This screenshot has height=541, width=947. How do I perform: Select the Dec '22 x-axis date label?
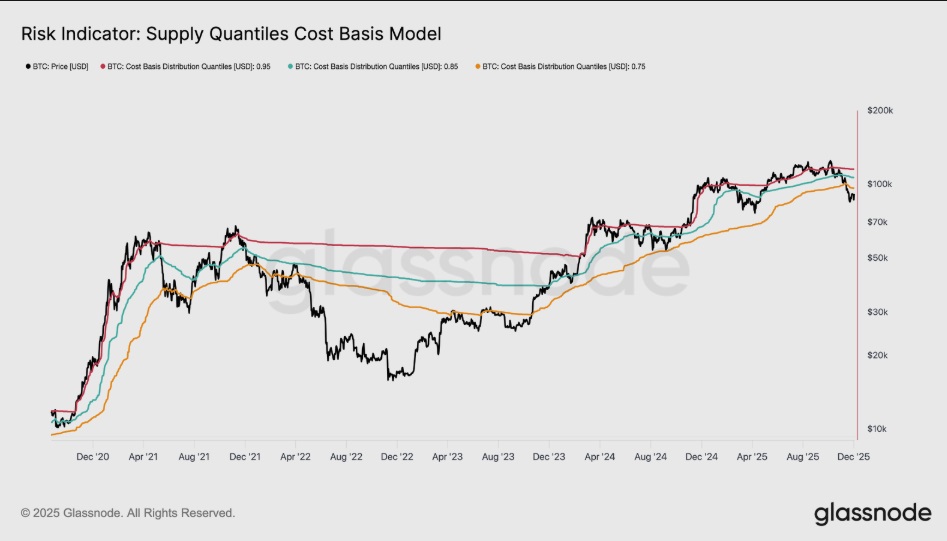(397, 456)
